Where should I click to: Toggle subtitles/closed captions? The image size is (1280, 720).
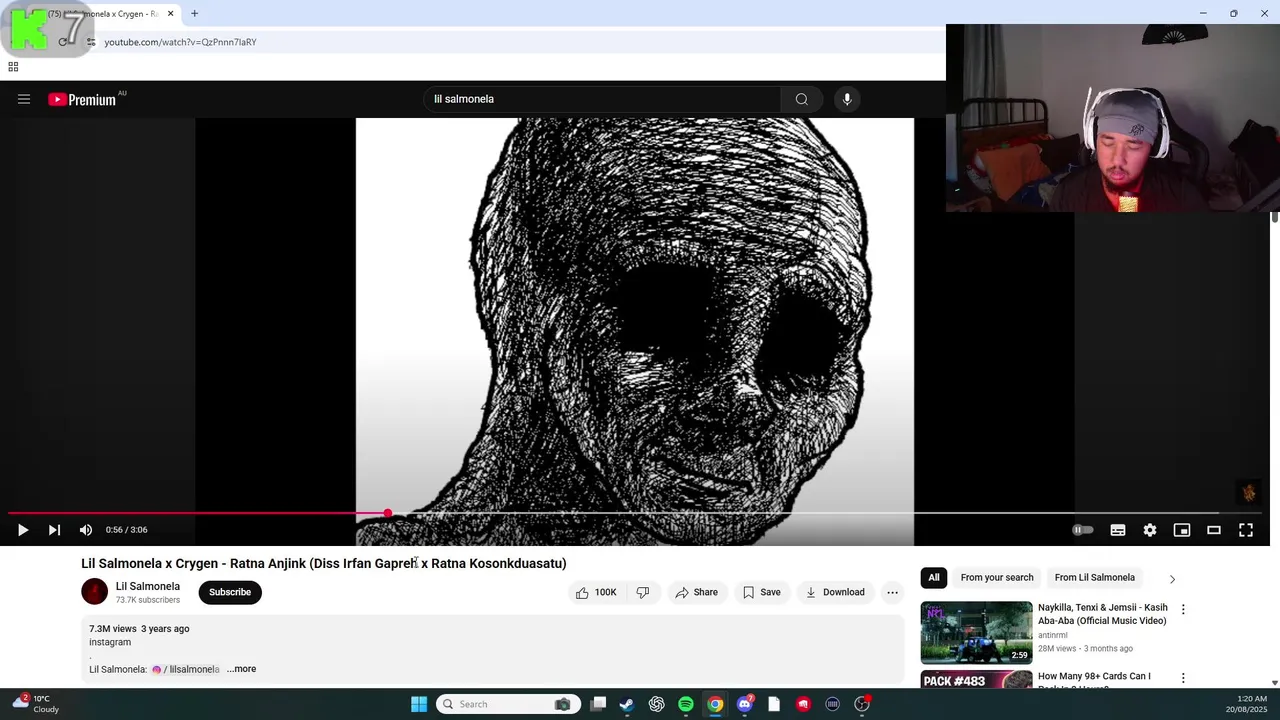[x=1118, y=530]
